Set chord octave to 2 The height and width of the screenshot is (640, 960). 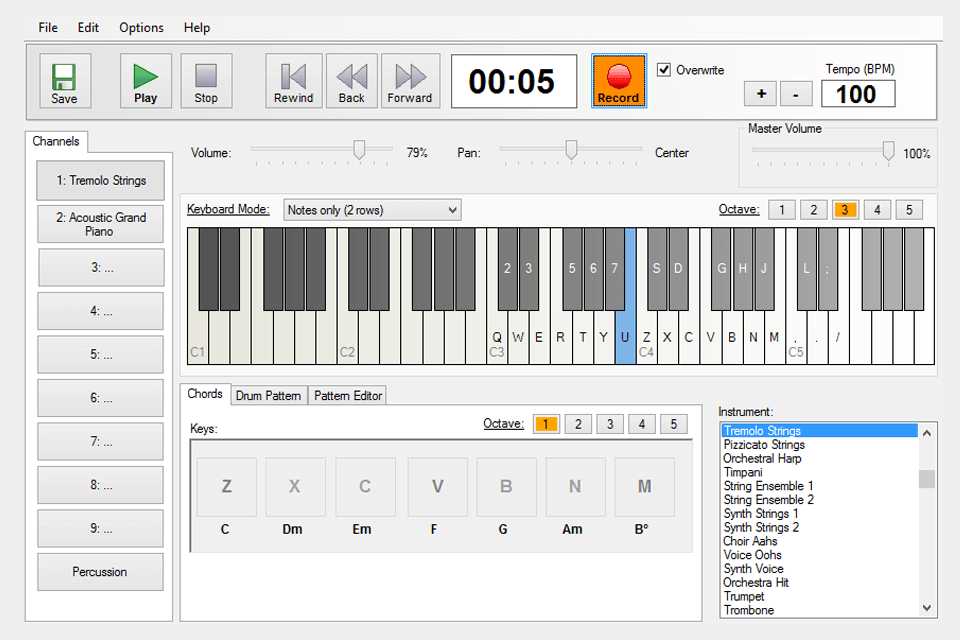(578, 424)
